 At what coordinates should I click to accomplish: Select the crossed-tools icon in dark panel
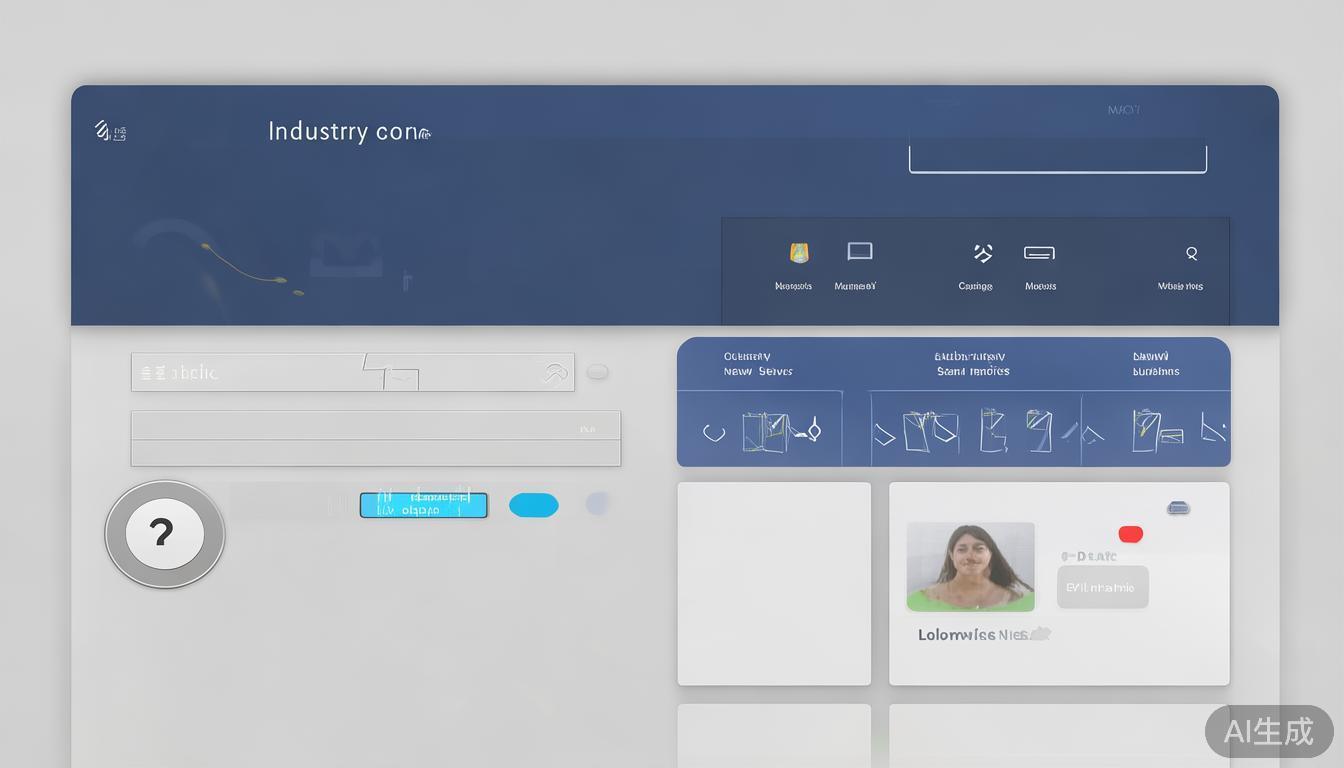click(982, 253)
